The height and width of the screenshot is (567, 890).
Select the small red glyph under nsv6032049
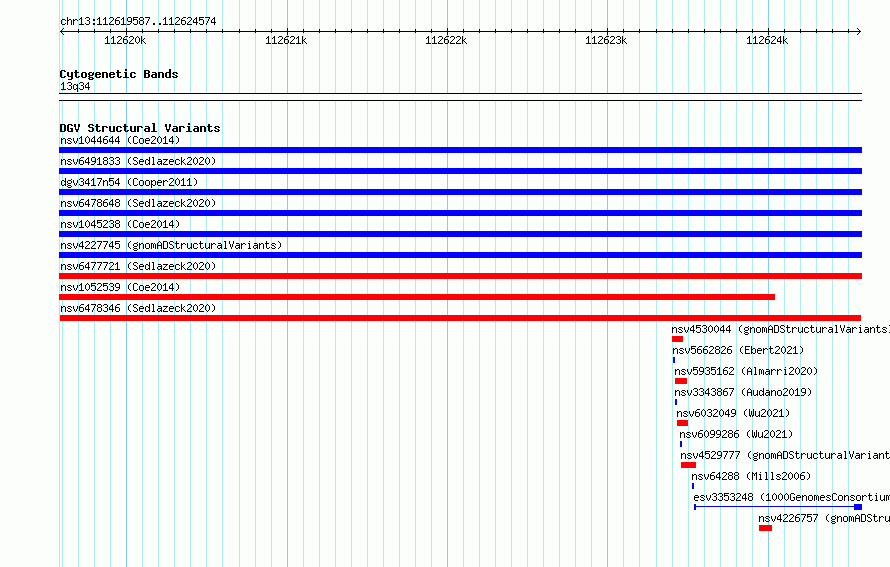(682, 423)
